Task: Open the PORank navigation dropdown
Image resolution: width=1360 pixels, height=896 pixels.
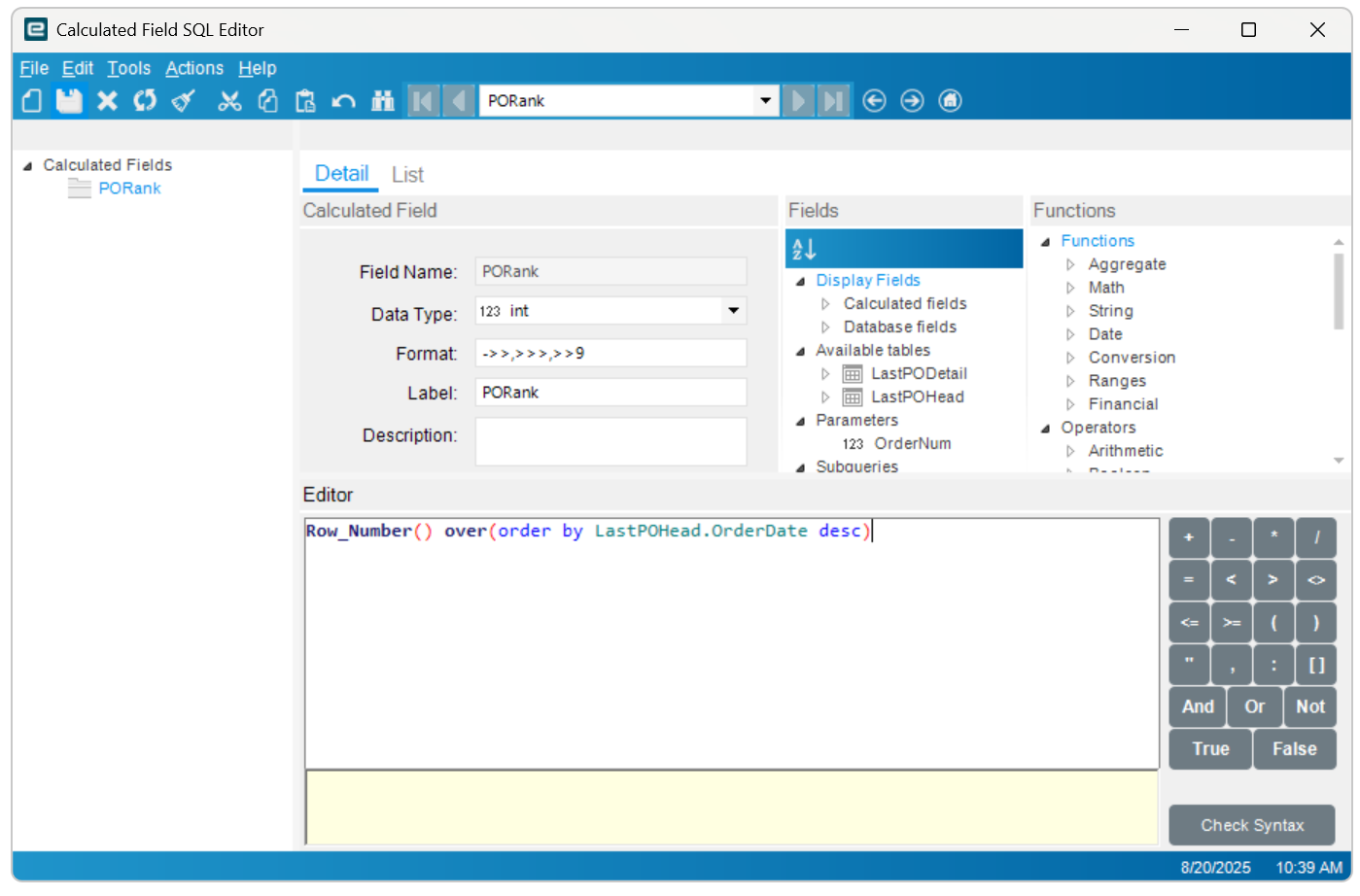Action: [x=765, y=101]
